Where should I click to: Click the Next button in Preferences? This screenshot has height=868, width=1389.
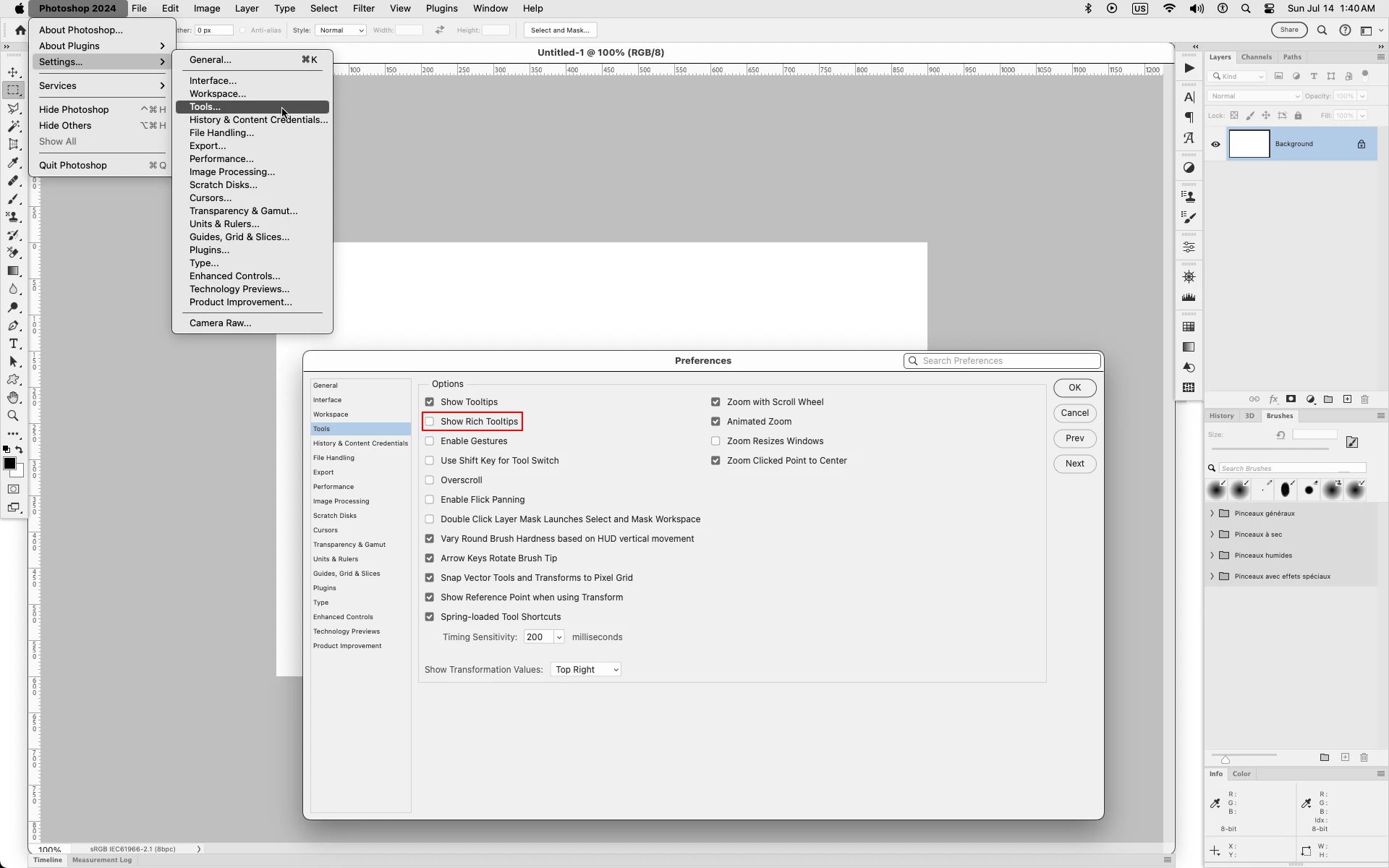[1074, 464]
